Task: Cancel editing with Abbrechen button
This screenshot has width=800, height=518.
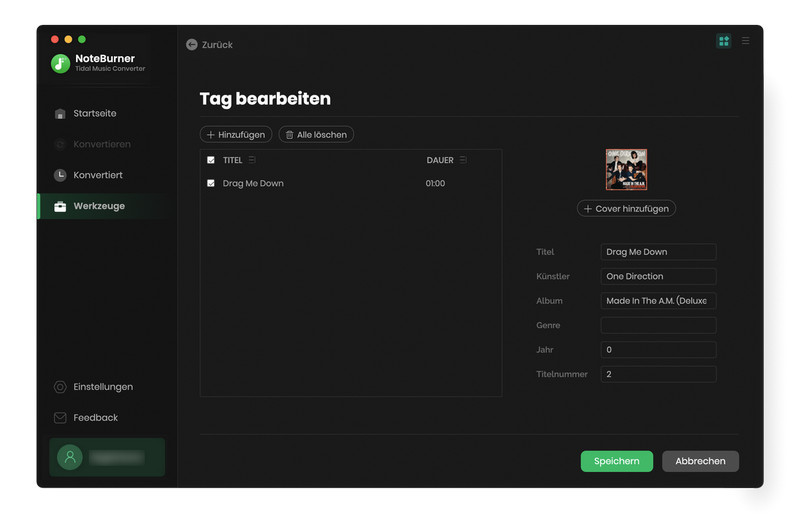Action: pyautogui.click(x=700, y=461)
